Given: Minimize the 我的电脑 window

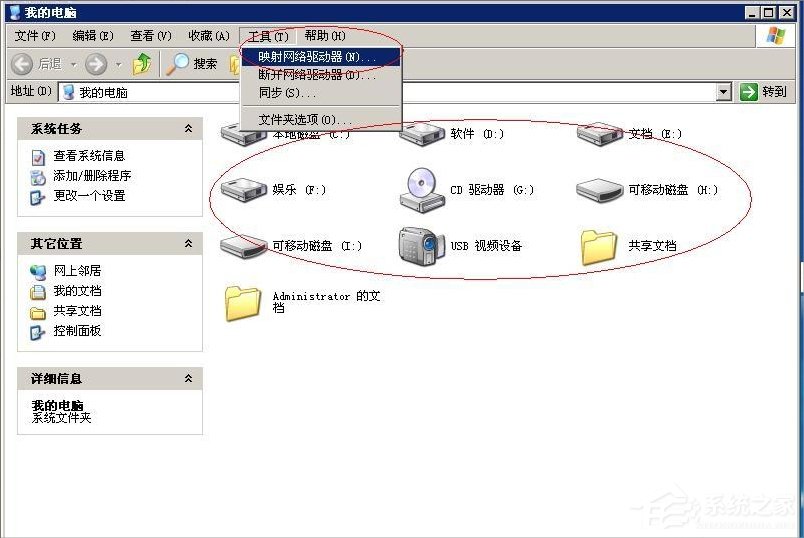Looking at the screenshot, I should 752,12.
